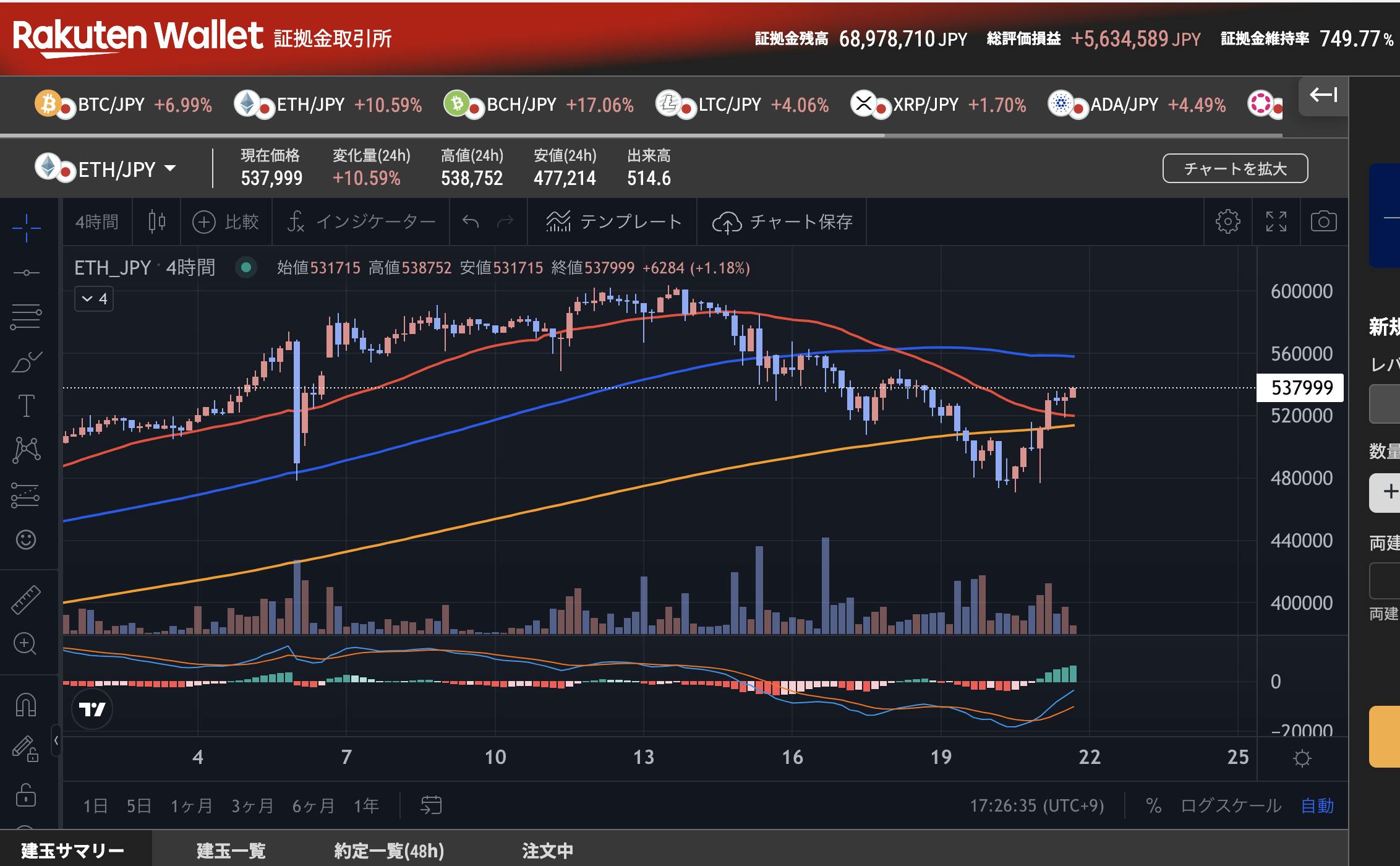Select BCH/JPY in the ticker bar

coord(539,105)
